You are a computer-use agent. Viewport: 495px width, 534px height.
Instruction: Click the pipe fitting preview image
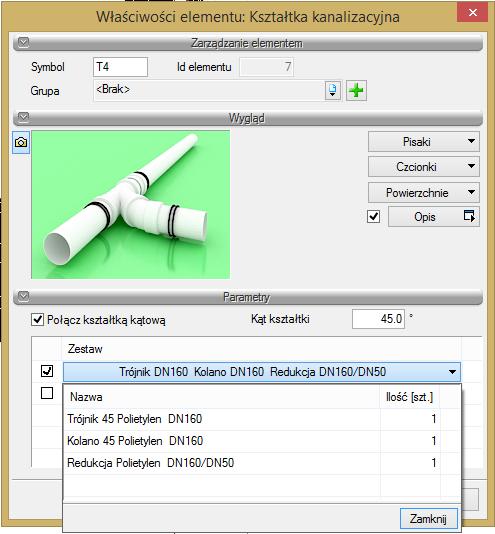(x=130, y=205)
